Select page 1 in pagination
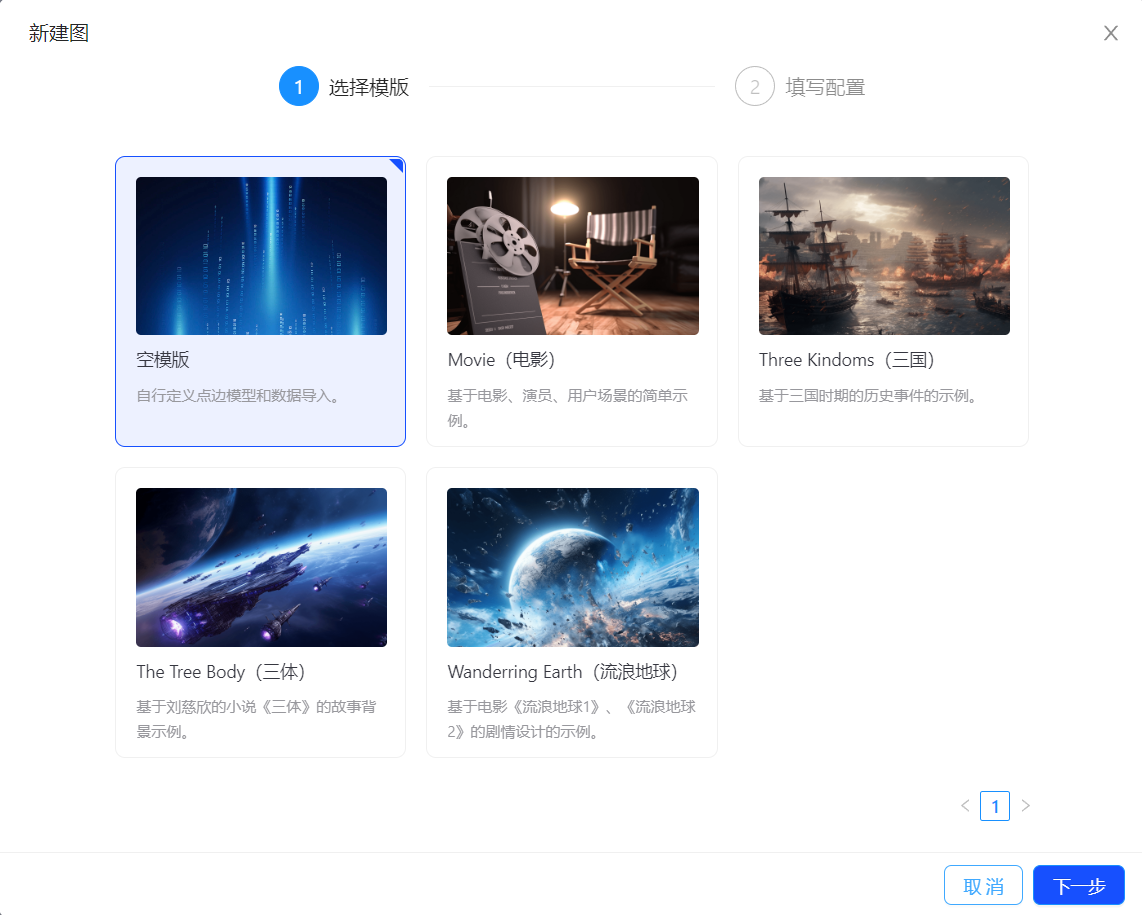1142x915 pixels. coord(995,806)
